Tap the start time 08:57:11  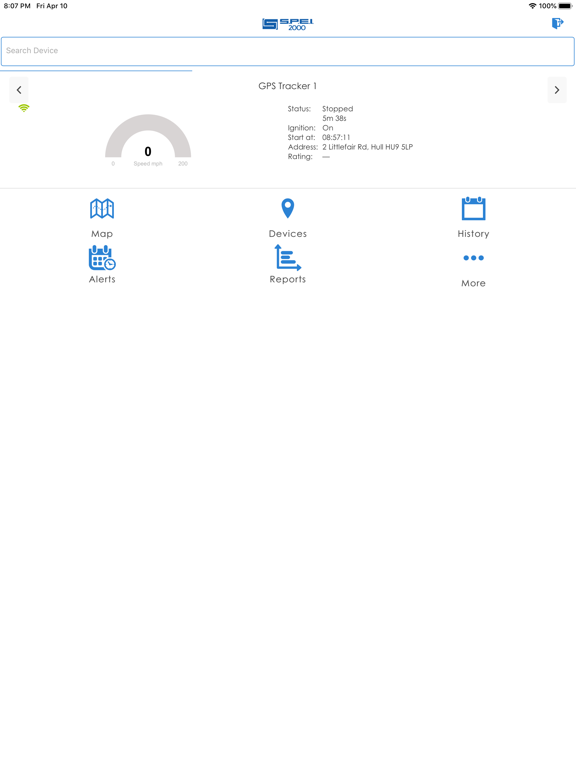pos(336,137)
